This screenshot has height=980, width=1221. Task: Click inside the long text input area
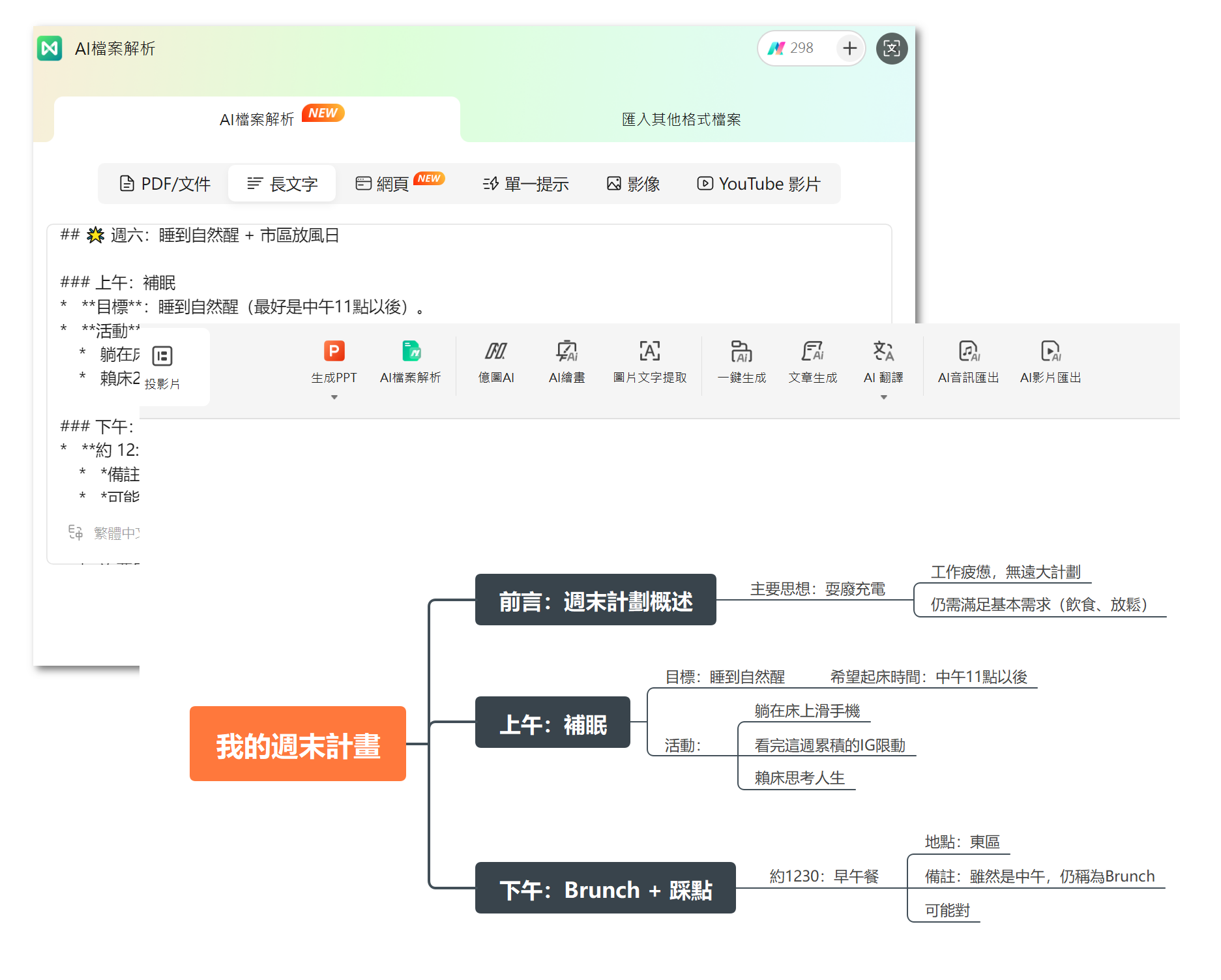456,280
